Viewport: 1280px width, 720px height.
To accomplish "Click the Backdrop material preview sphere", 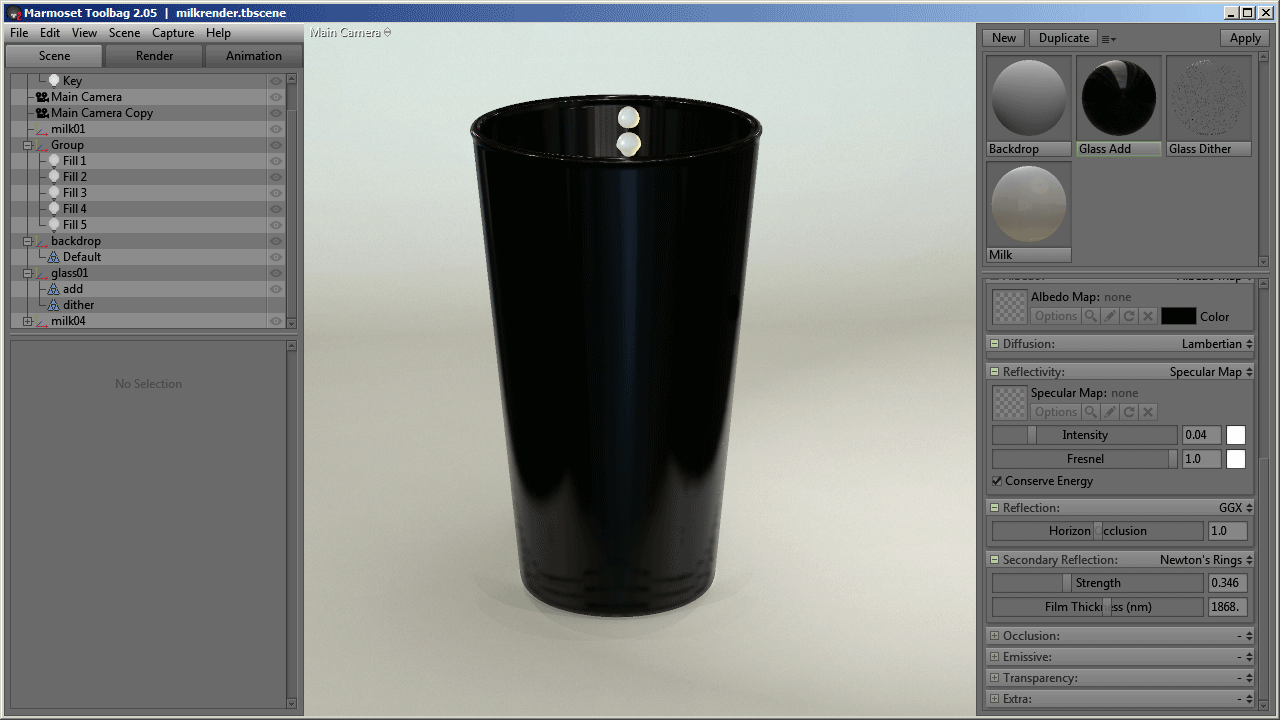I will coord(1027,97).
